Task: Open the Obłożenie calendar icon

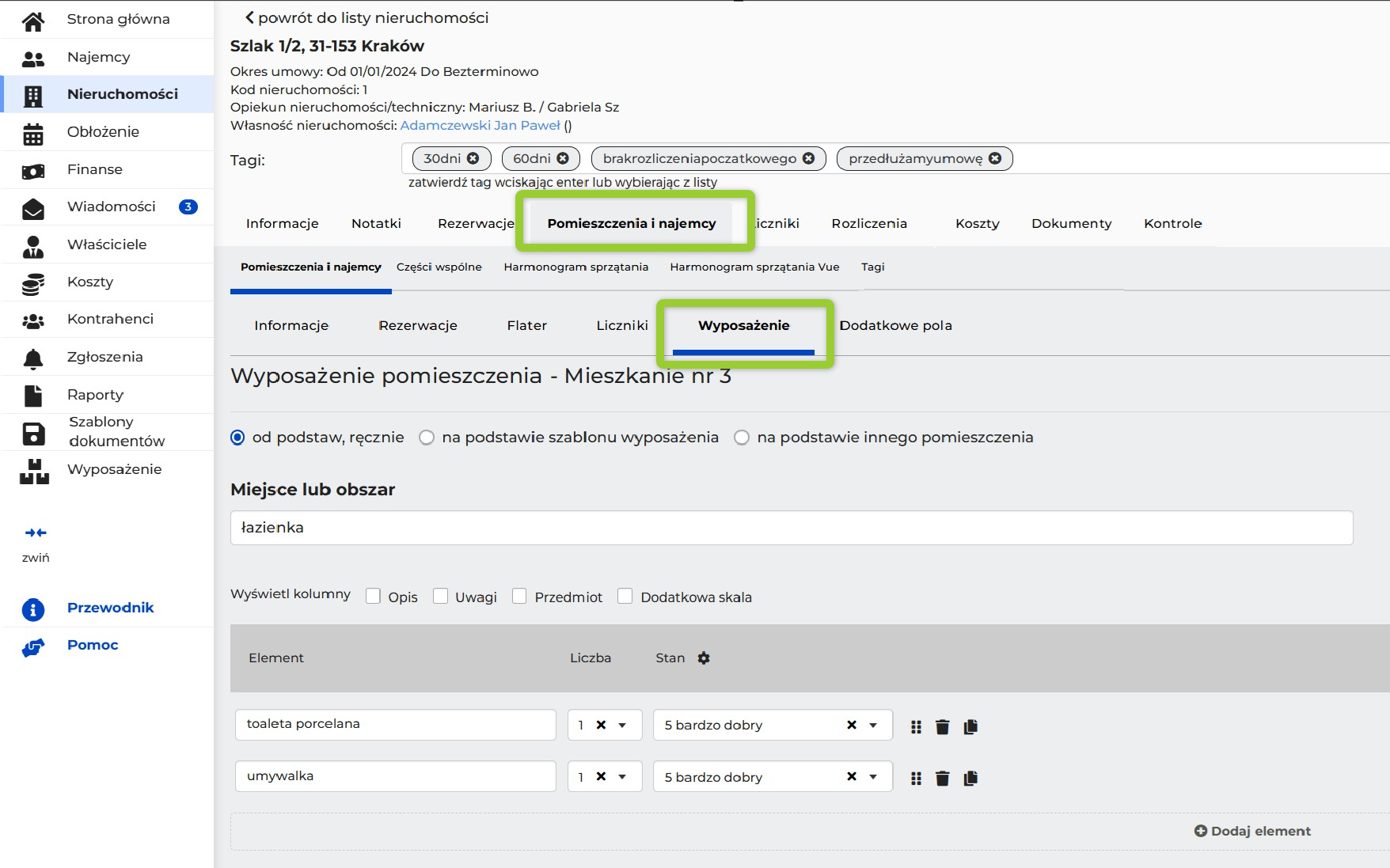Action: pyautogui.click(x=33, y=134)
